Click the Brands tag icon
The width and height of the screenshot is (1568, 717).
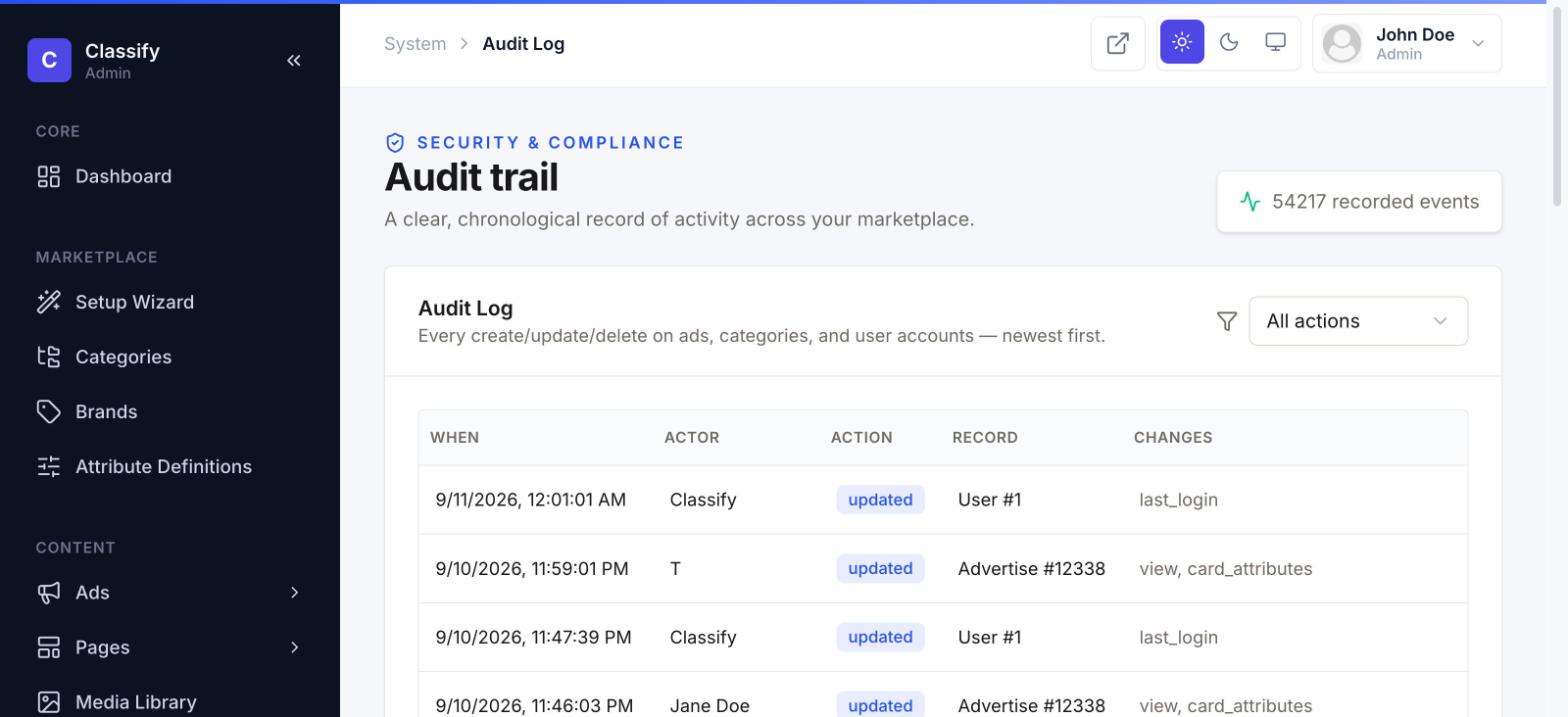pos(48,412)
